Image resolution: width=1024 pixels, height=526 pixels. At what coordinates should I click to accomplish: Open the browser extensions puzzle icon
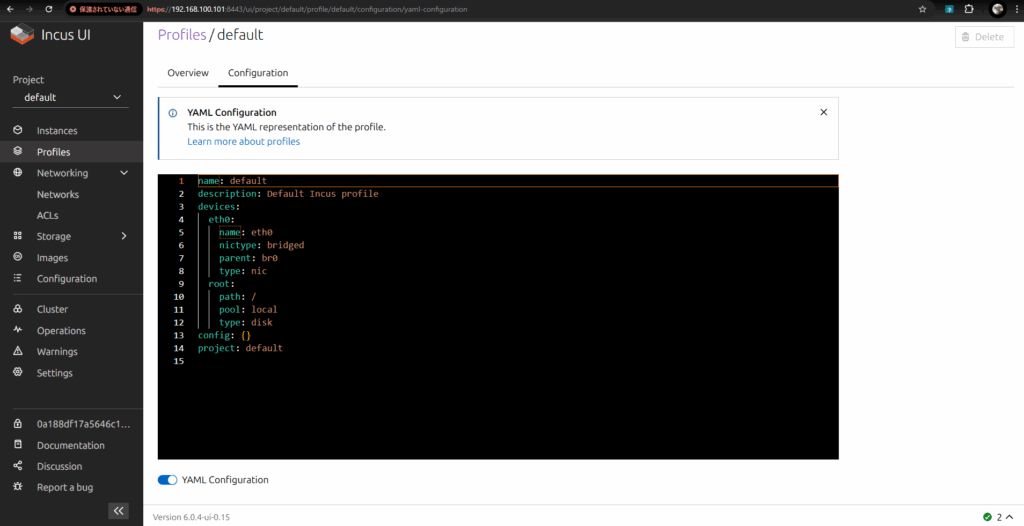click(969, 9)
